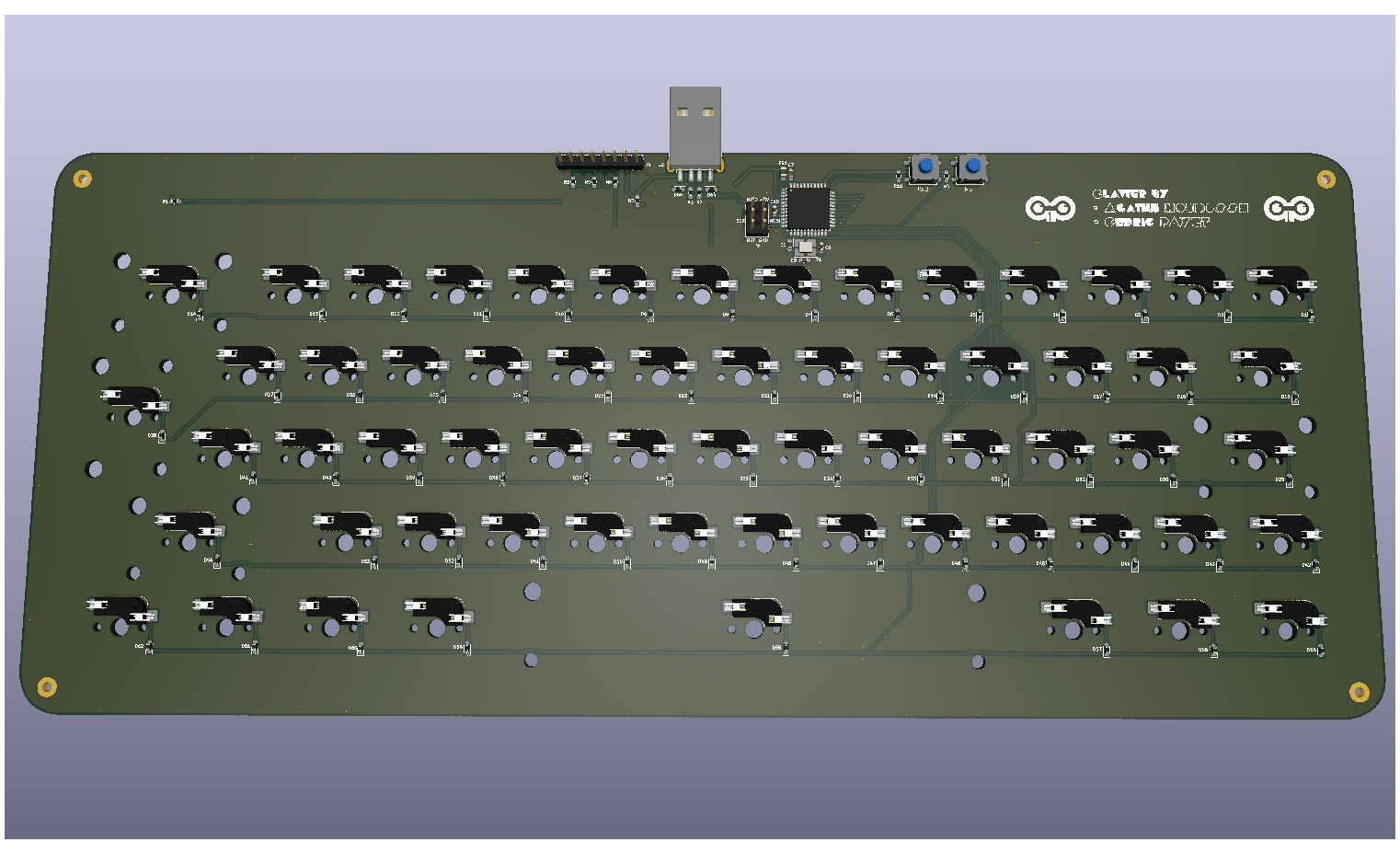Screen dimensions: 1400x854
Task: Select the lone spacebar switch socket
Action: (753, 616)
